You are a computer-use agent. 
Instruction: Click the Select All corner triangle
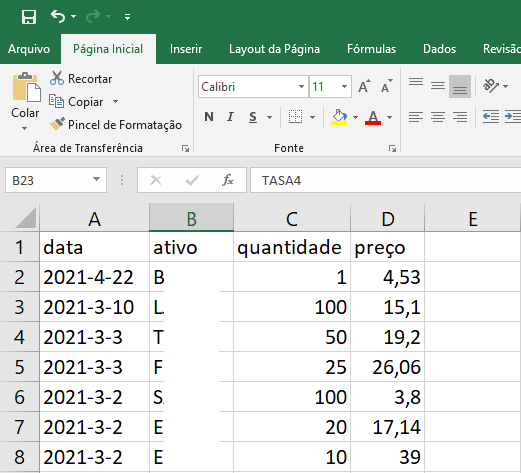click(x=25, y=217)
